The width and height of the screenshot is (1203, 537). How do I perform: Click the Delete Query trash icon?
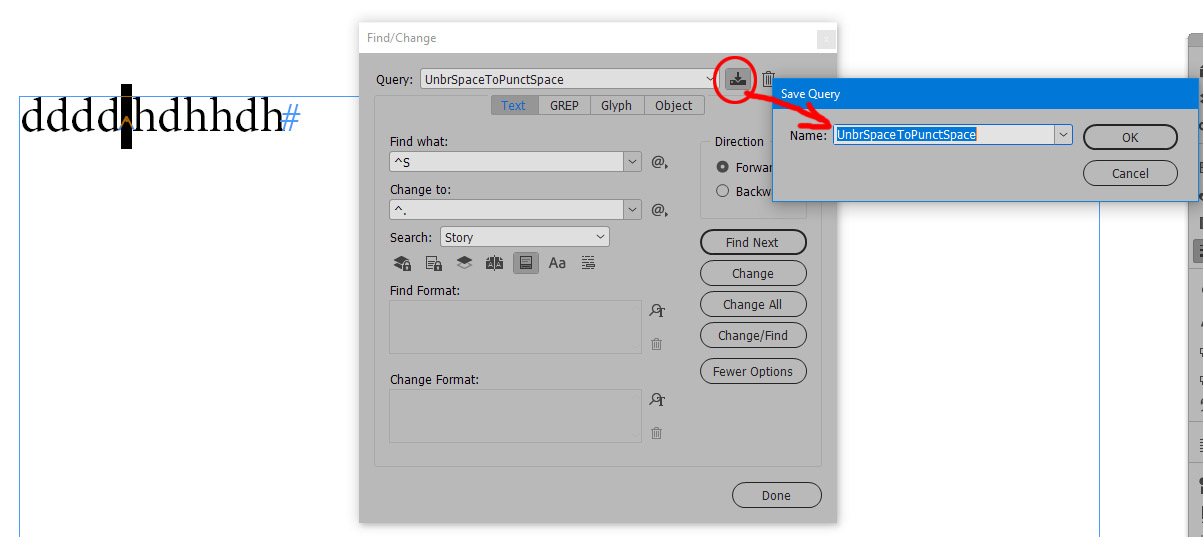pyautogui.click(x=768, y=79)
